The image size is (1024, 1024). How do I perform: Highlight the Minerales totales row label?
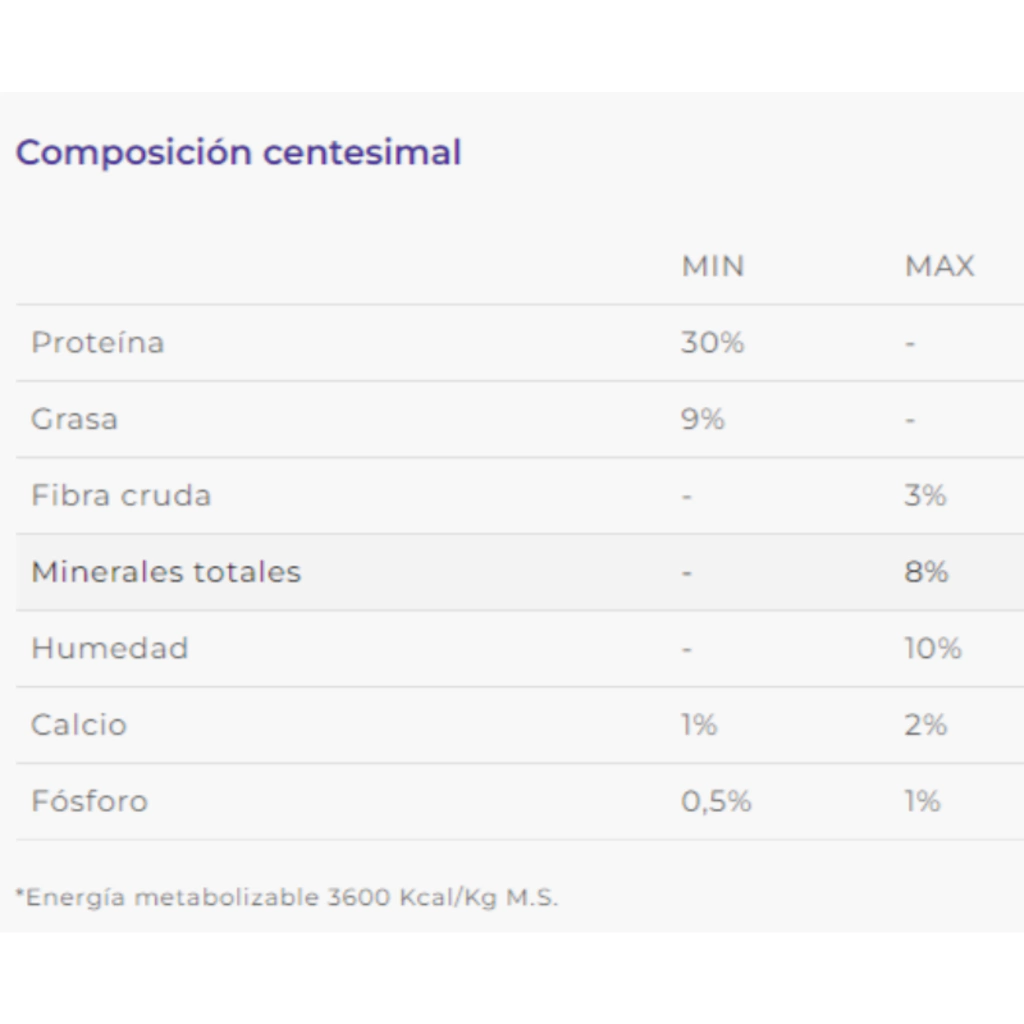pos(166,572)
